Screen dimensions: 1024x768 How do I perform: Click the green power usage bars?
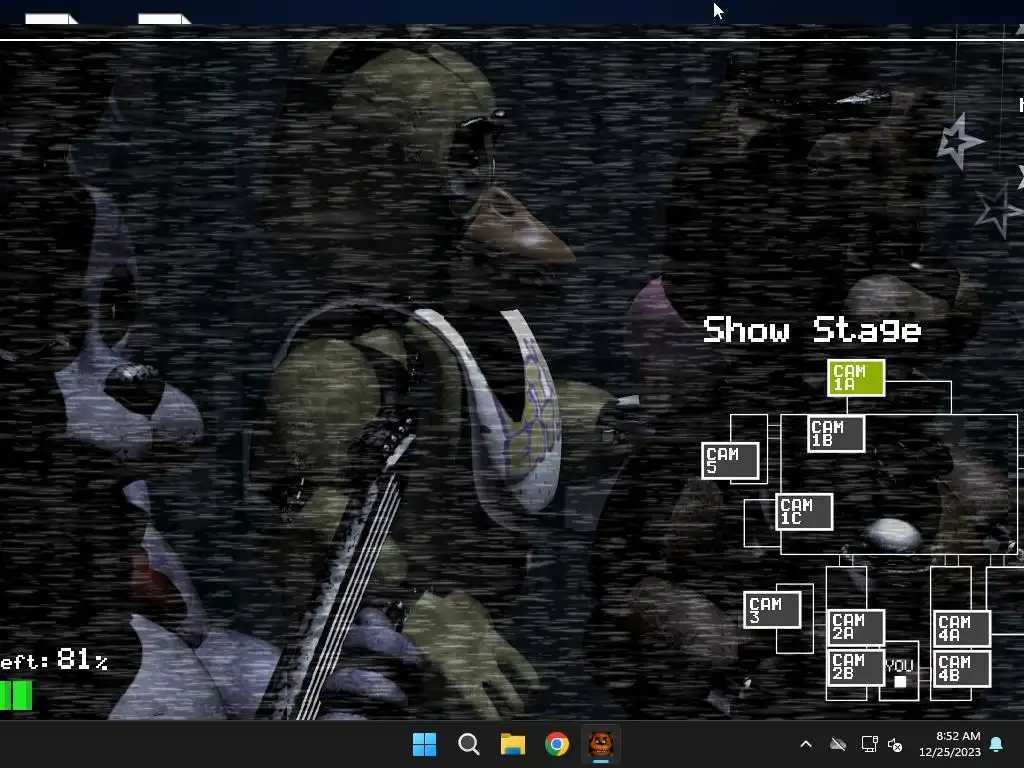[16, 696]
